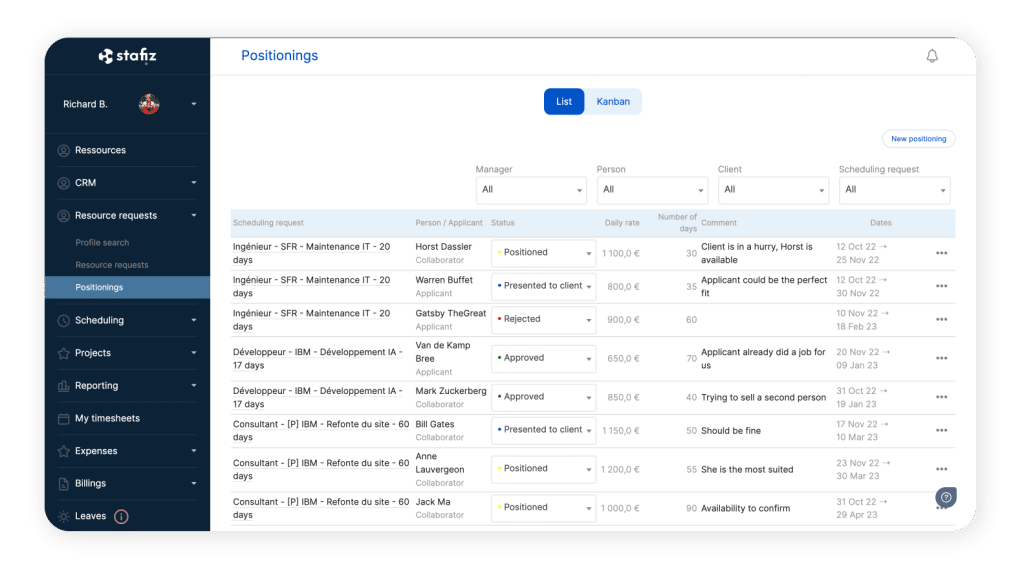Screen dimensions: 1024x568
Task: Click the Dates column header
Action: click(x=880, y=223)
